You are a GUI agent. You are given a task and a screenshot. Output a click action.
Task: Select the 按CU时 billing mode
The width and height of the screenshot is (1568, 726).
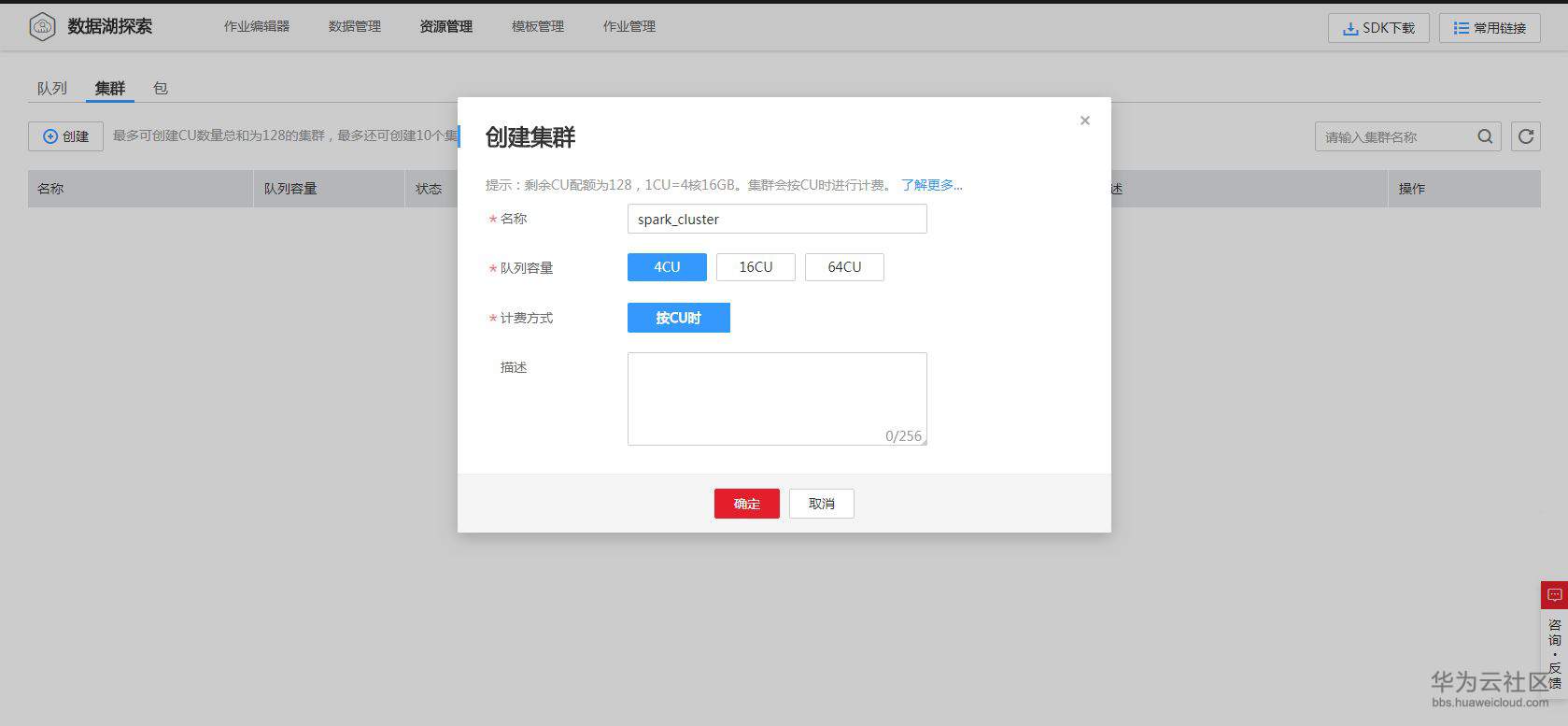(679, 318)
